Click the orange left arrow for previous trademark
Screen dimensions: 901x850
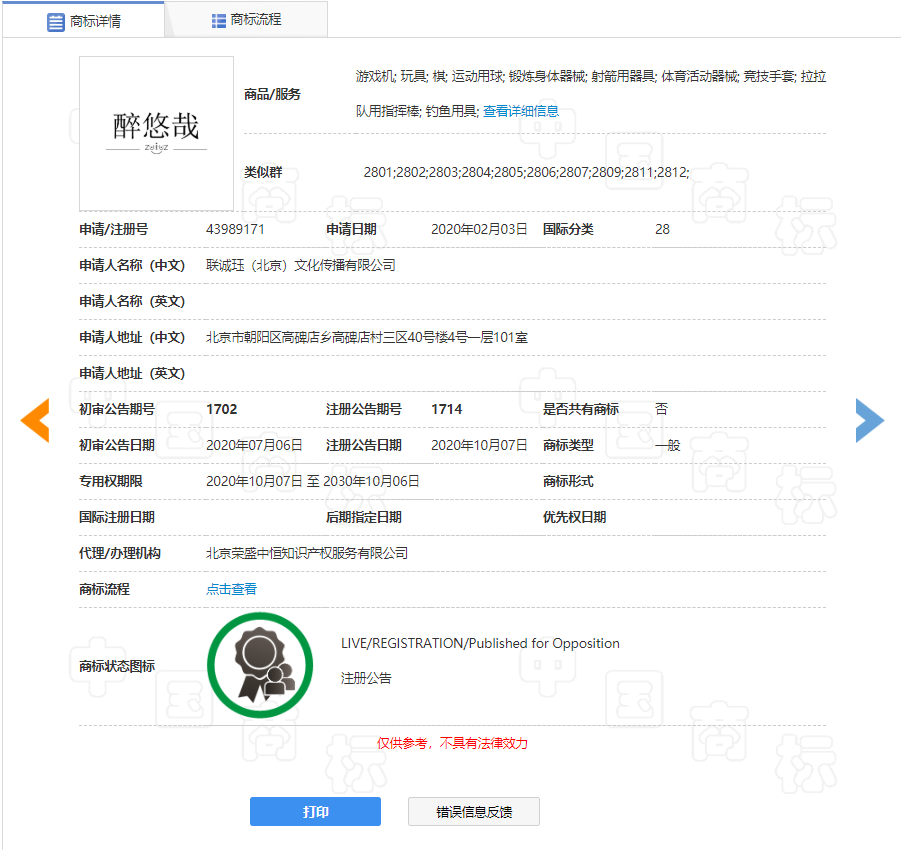[35, 420]
